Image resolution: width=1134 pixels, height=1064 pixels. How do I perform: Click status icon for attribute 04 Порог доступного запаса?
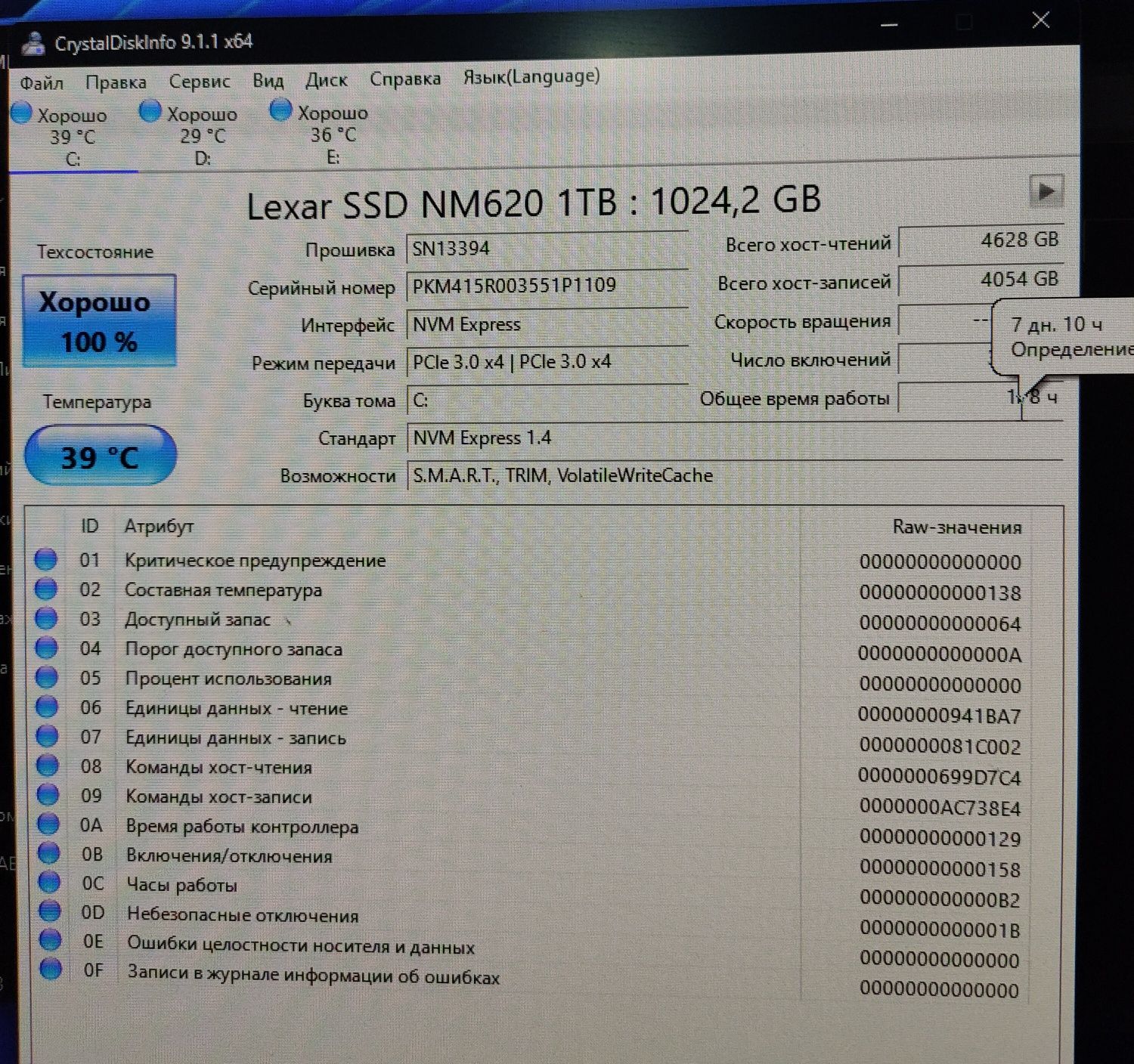pos(46,648)
